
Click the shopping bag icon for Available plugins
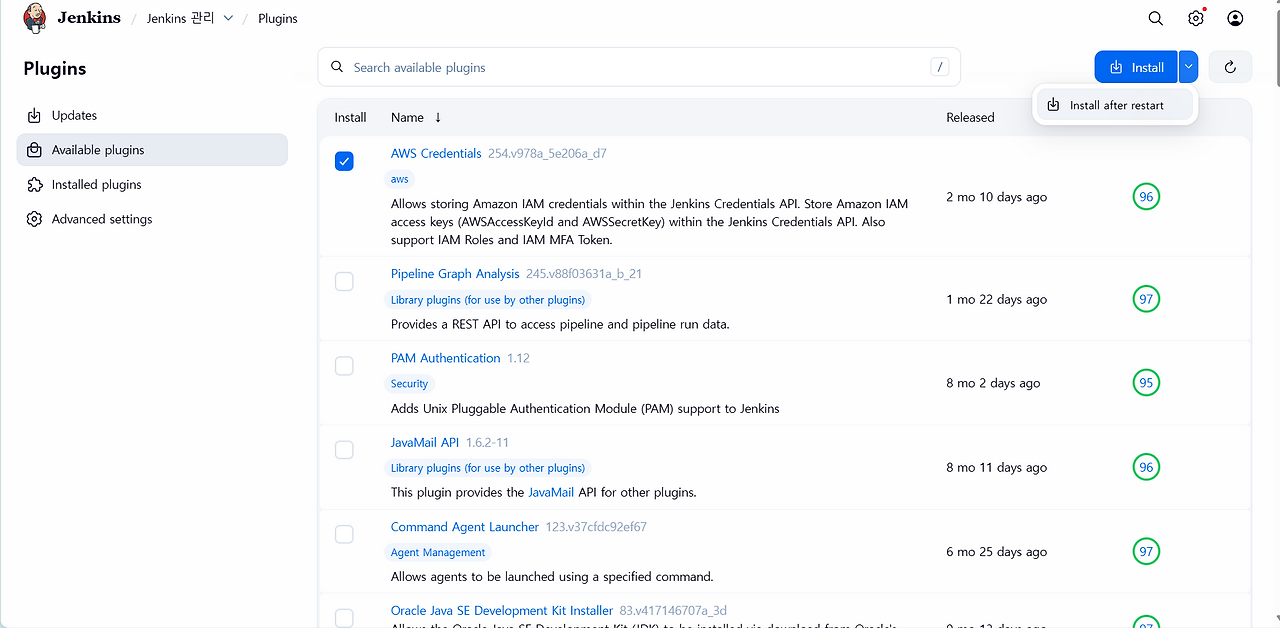[34, 150]
